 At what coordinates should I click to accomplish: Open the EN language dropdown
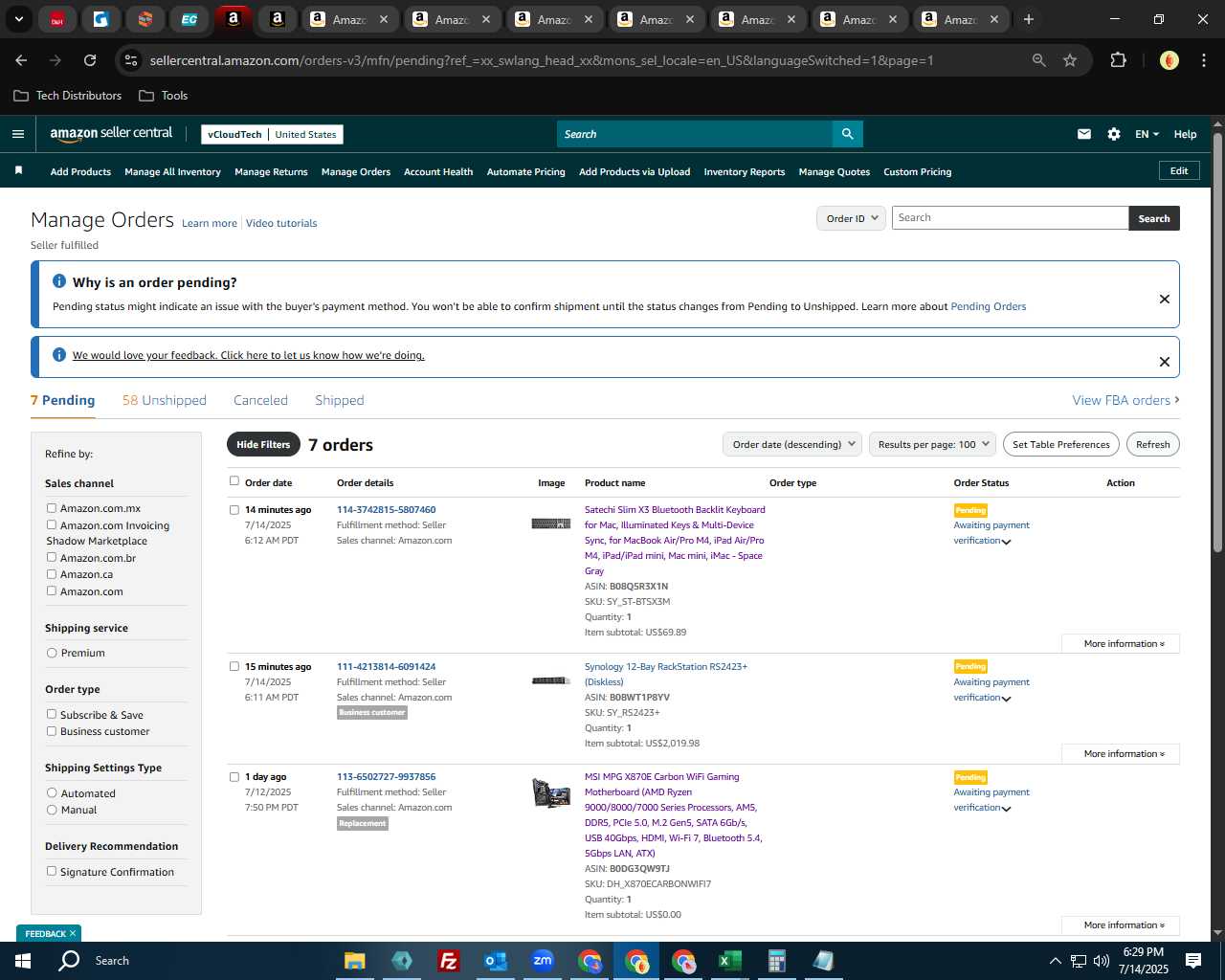[1147, 134]
